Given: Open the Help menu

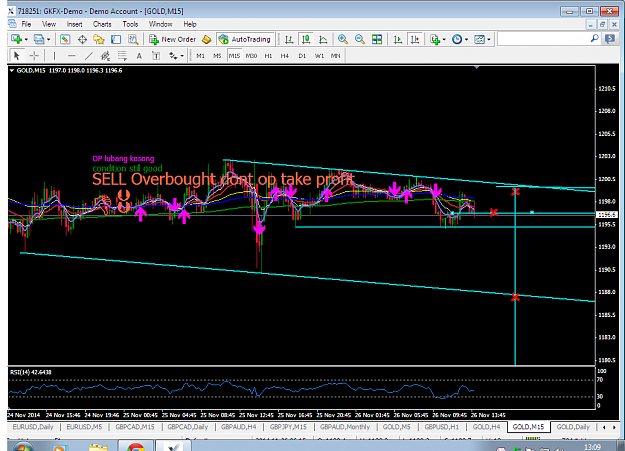Looking at the screenshot, I should [190, 24].
